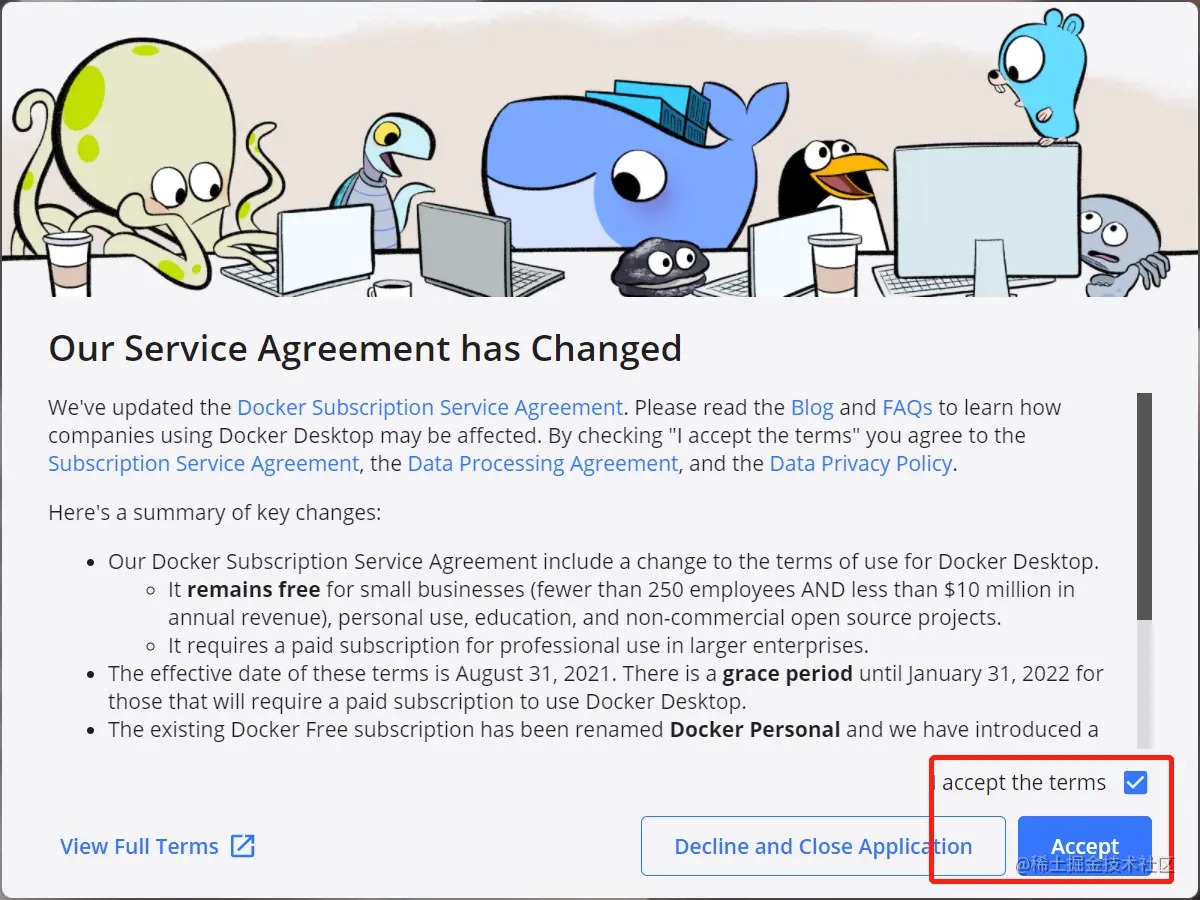
Task: Click the heading "Our Service Agreement has Changed"
Action: pos(365,349)
